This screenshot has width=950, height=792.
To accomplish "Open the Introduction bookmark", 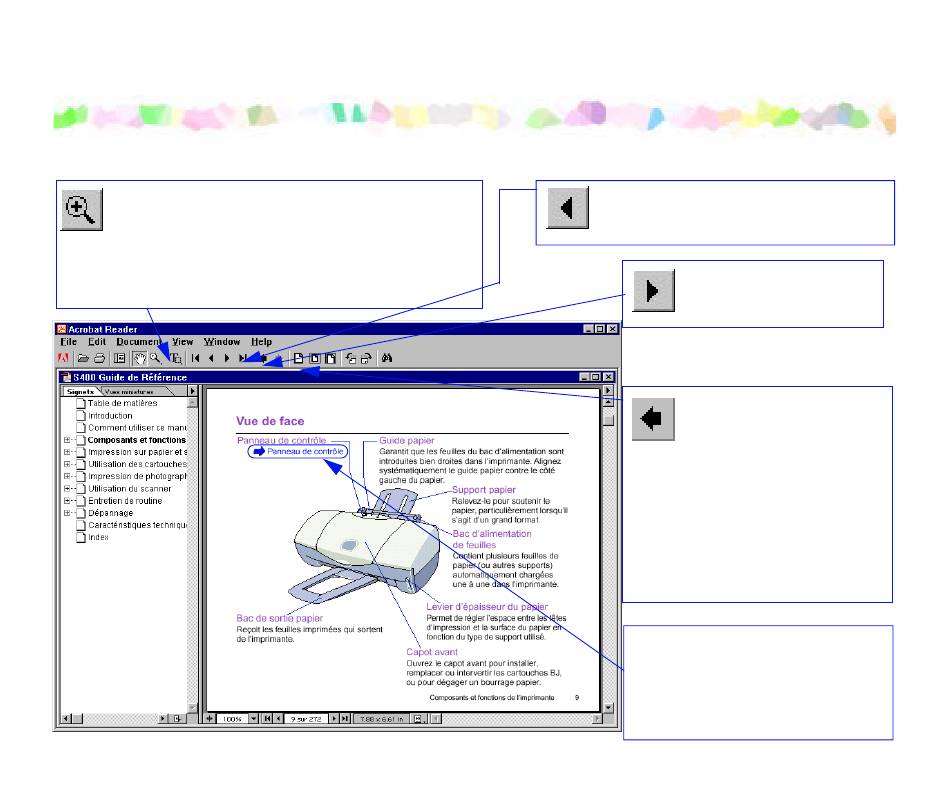I will pos(110,416).
